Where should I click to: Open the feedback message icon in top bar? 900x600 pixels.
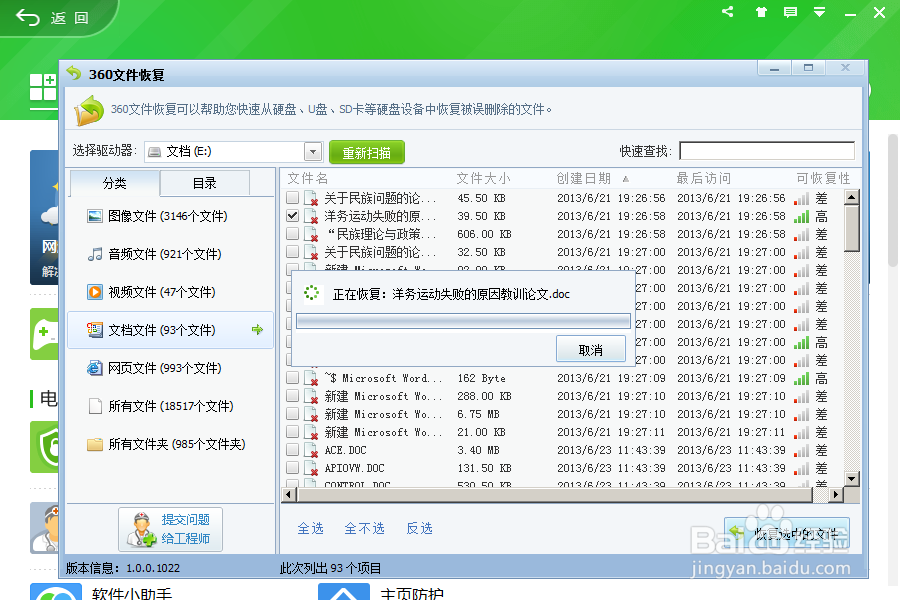coord(790,12)
